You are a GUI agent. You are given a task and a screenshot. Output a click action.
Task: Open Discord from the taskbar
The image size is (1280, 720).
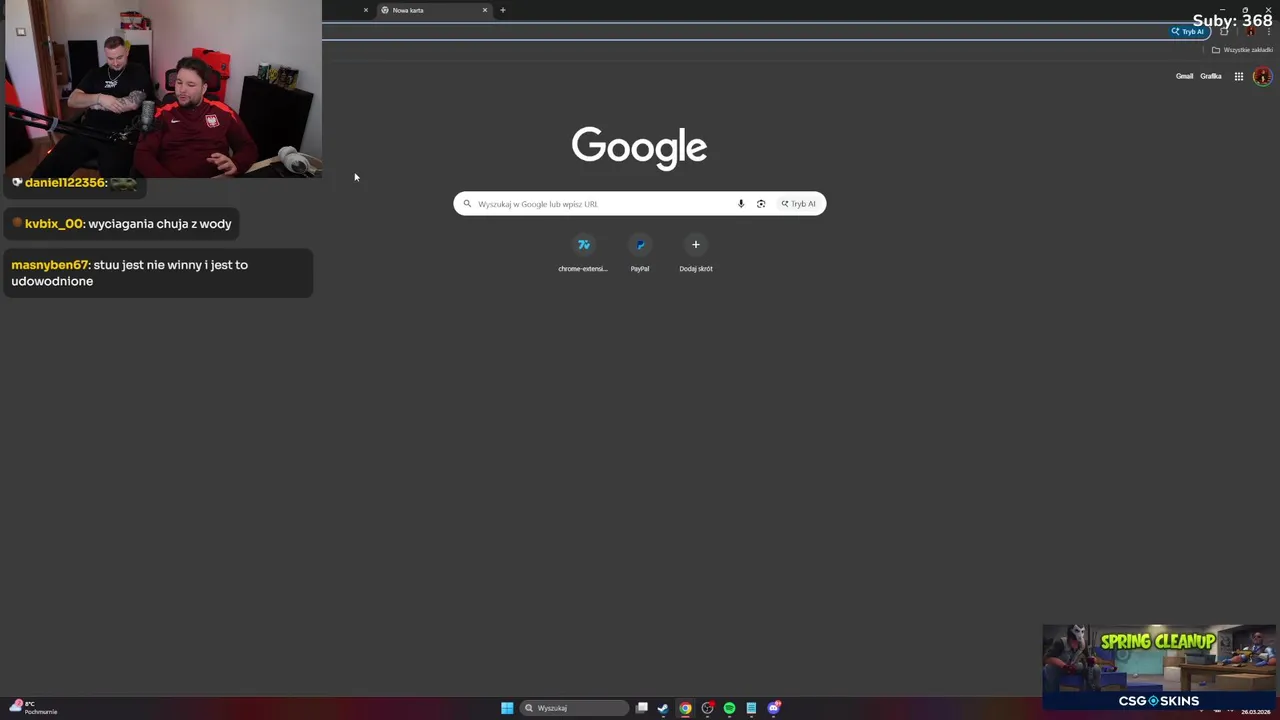(774, 708)
